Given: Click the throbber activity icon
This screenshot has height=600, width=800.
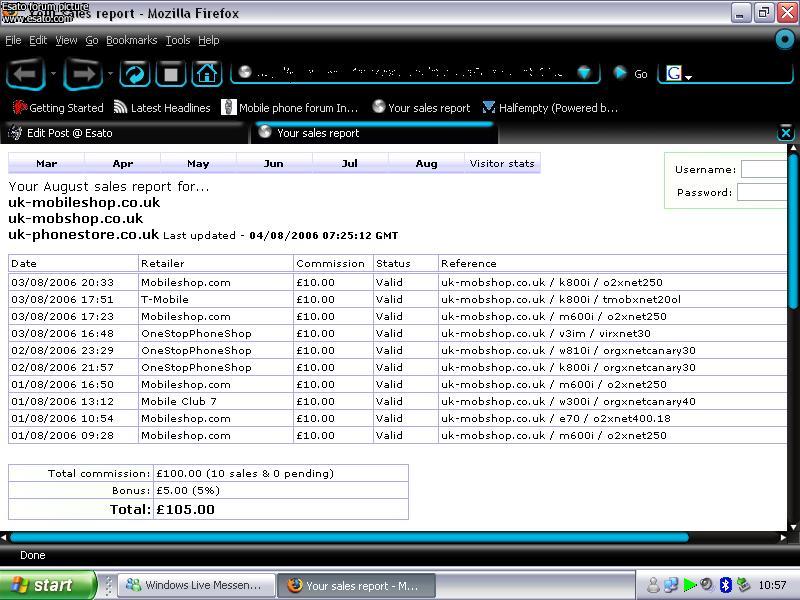Looking at the screenshot, I should click(785, 39).
